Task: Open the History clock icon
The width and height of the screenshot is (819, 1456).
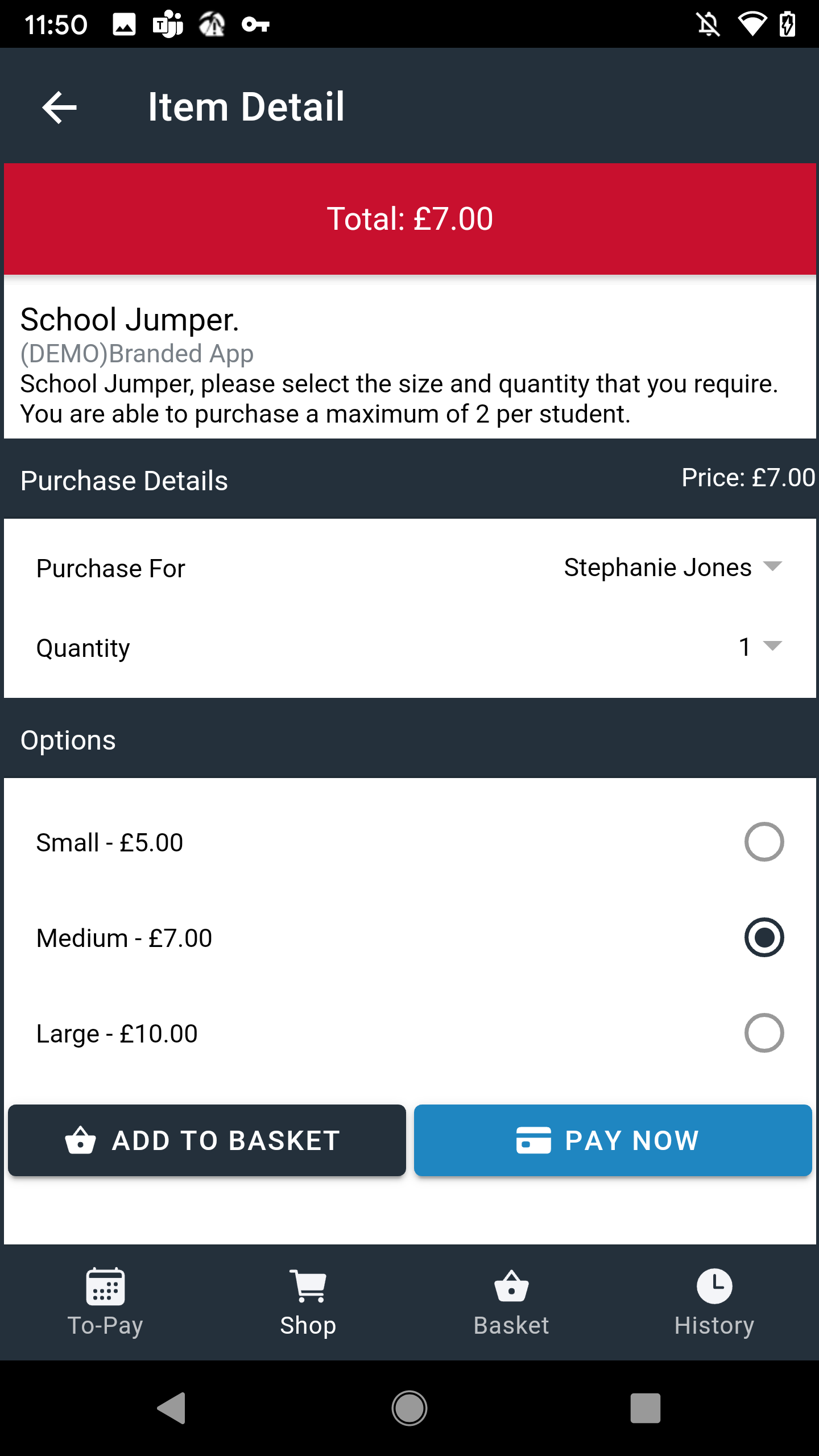Action: (x=714, y=1287)
